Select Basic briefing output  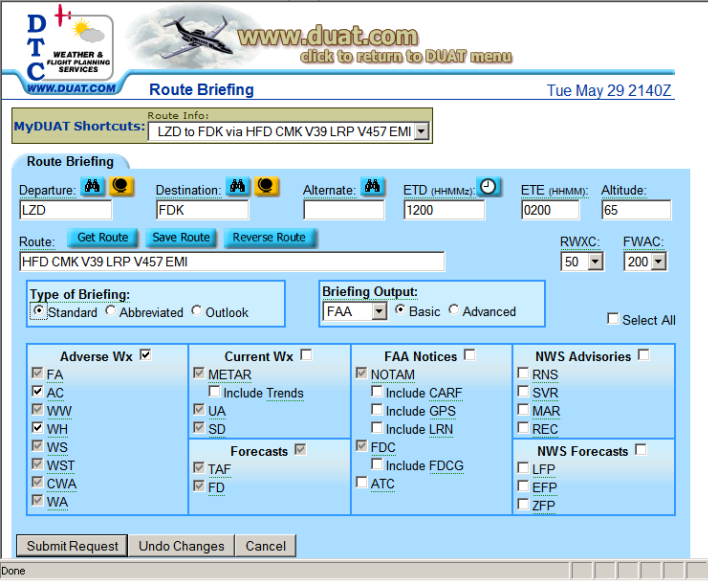400,310
